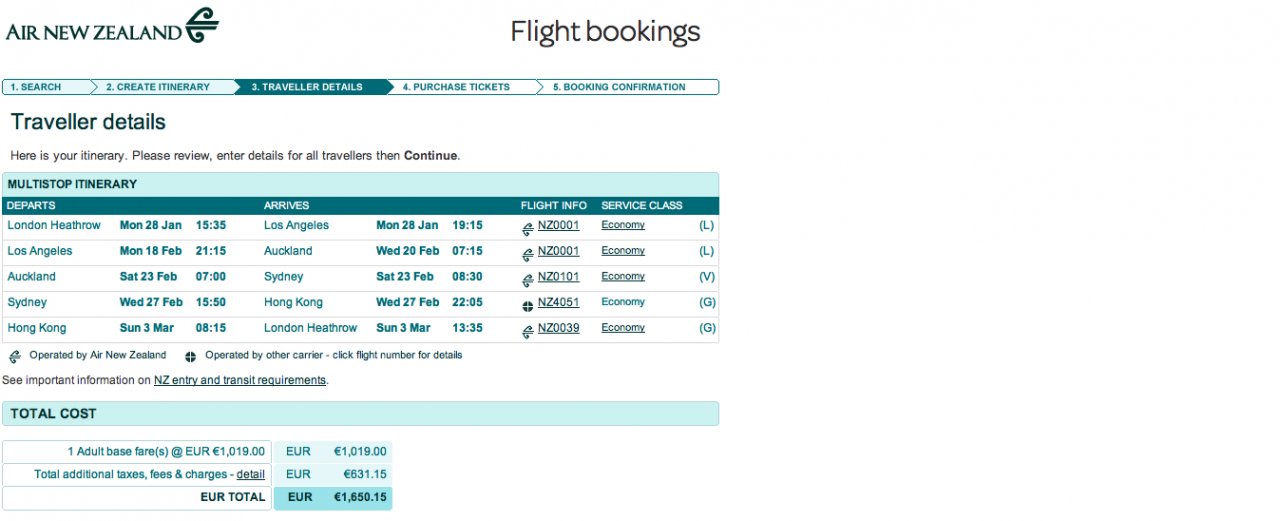Image resolution: width=1280 pixels, height=521 pixels.
Task: Open step 2. Create Itinerary
Action: coord(158,87)
